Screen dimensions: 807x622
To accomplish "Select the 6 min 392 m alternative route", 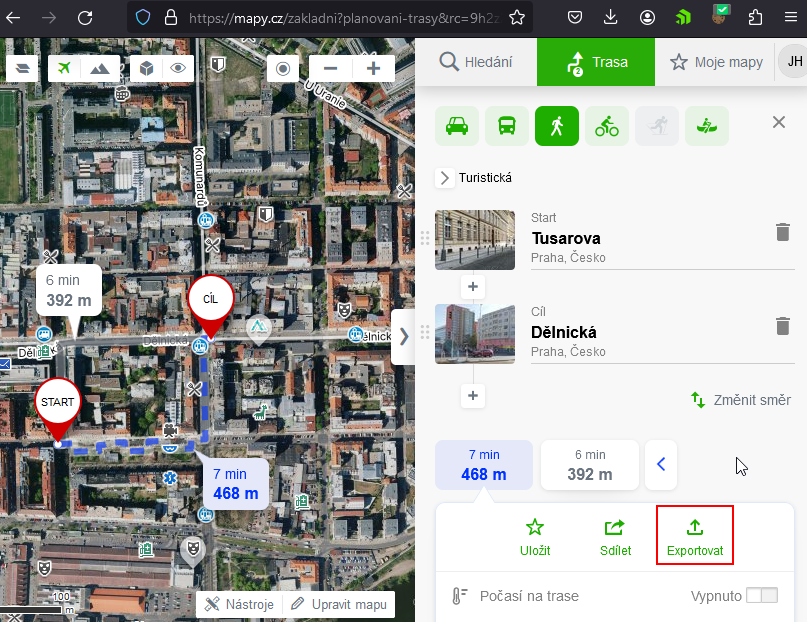I will click(590, 464).
